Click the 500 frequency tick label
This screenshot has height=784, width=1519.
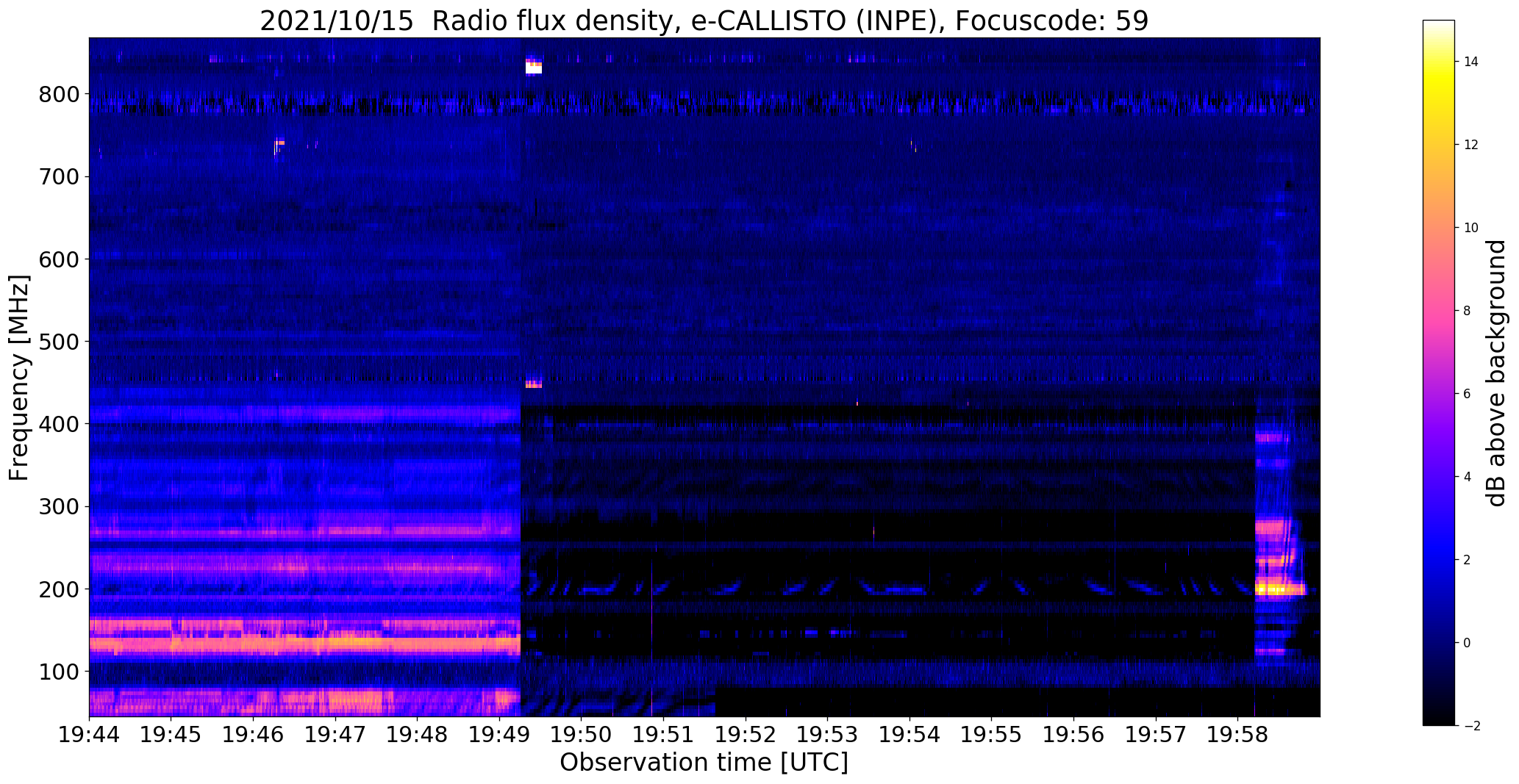pos(60,341)
